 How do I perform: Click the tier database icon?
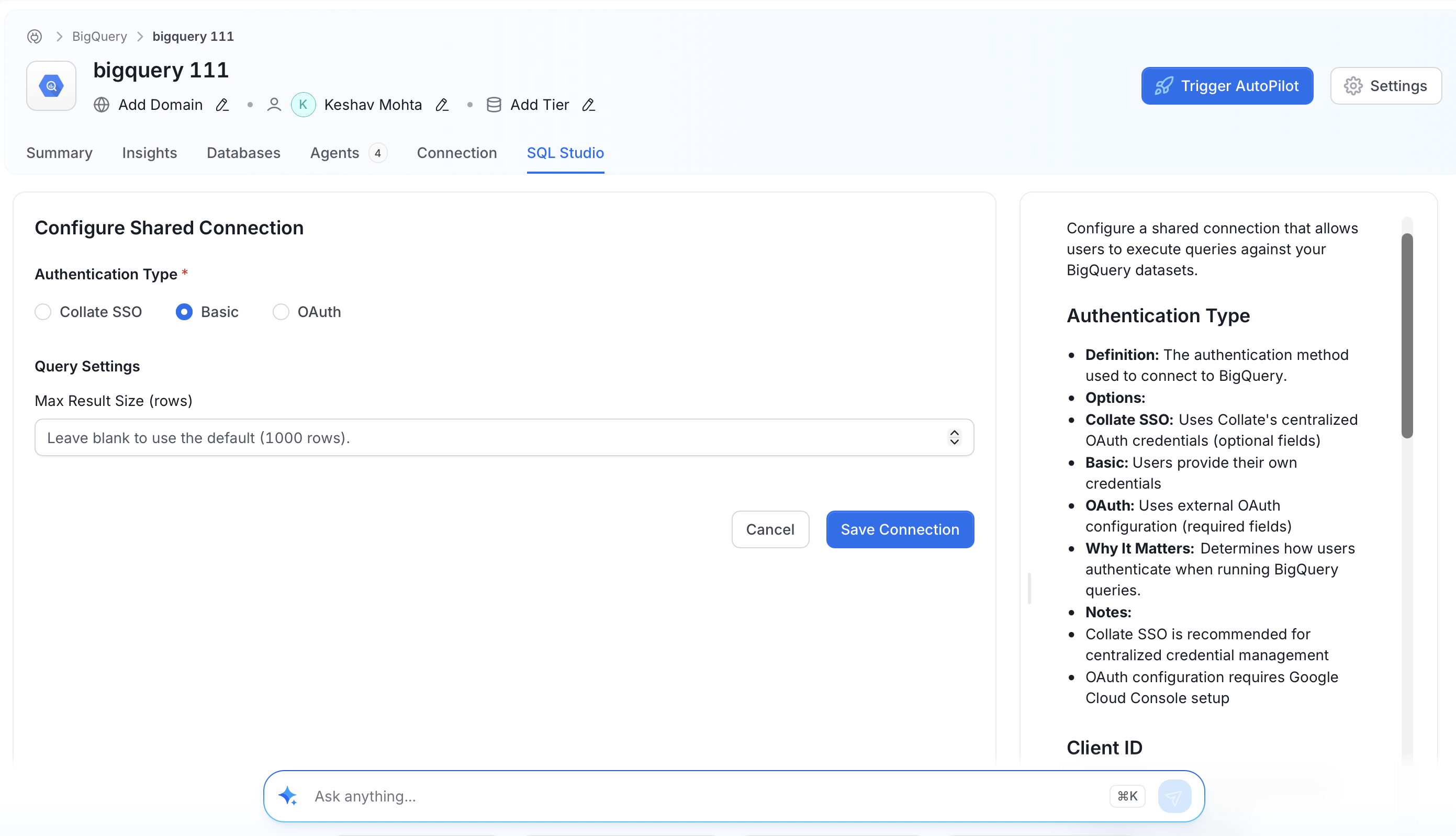click(x=494, y=105)
